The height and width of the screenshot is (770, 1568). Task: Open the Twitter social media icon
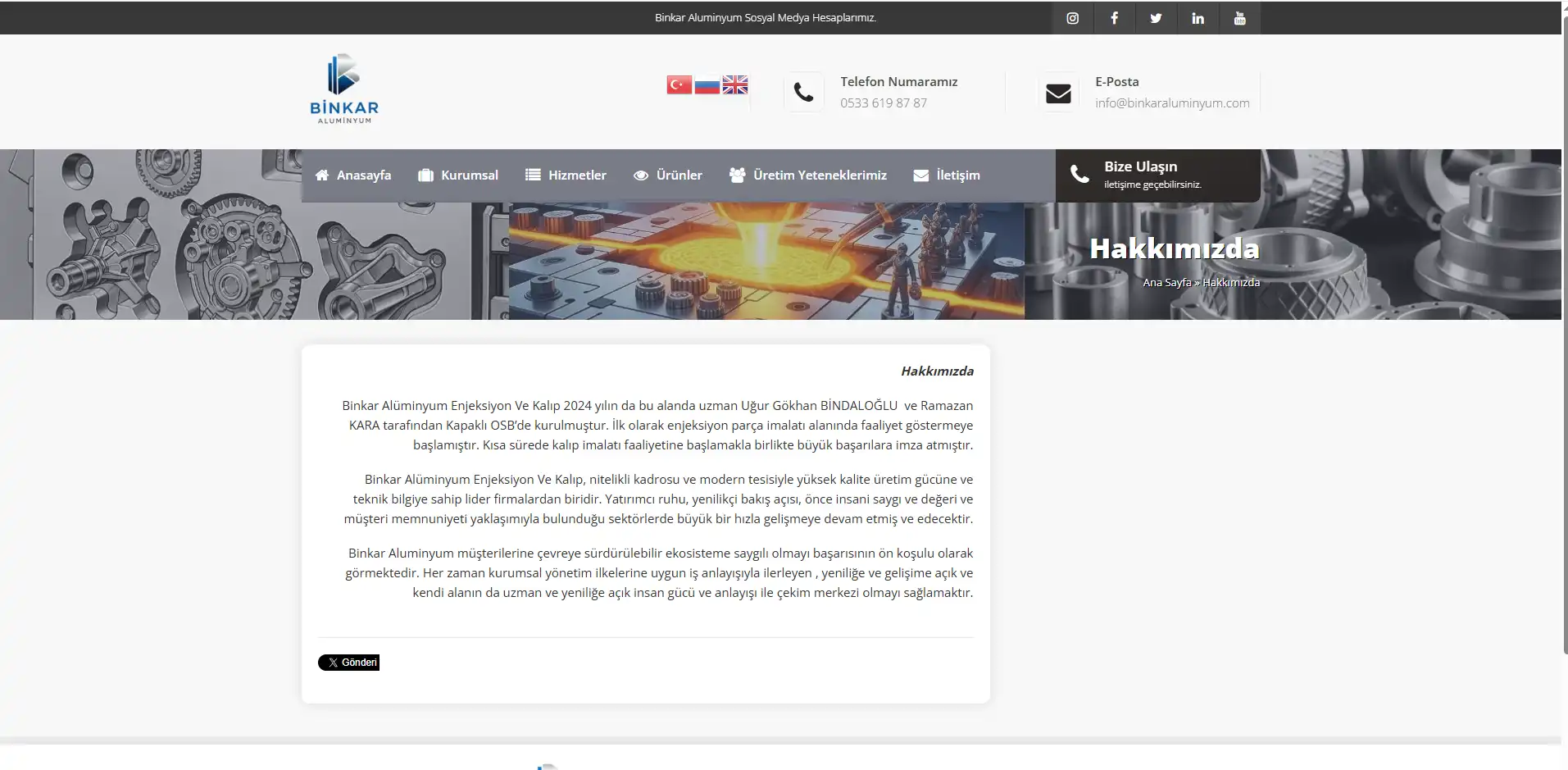coord(1156,18)
